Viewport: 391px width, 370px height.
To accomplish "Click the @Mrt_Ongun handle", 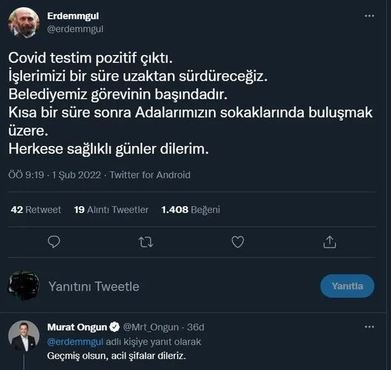I will pos(151,327).
